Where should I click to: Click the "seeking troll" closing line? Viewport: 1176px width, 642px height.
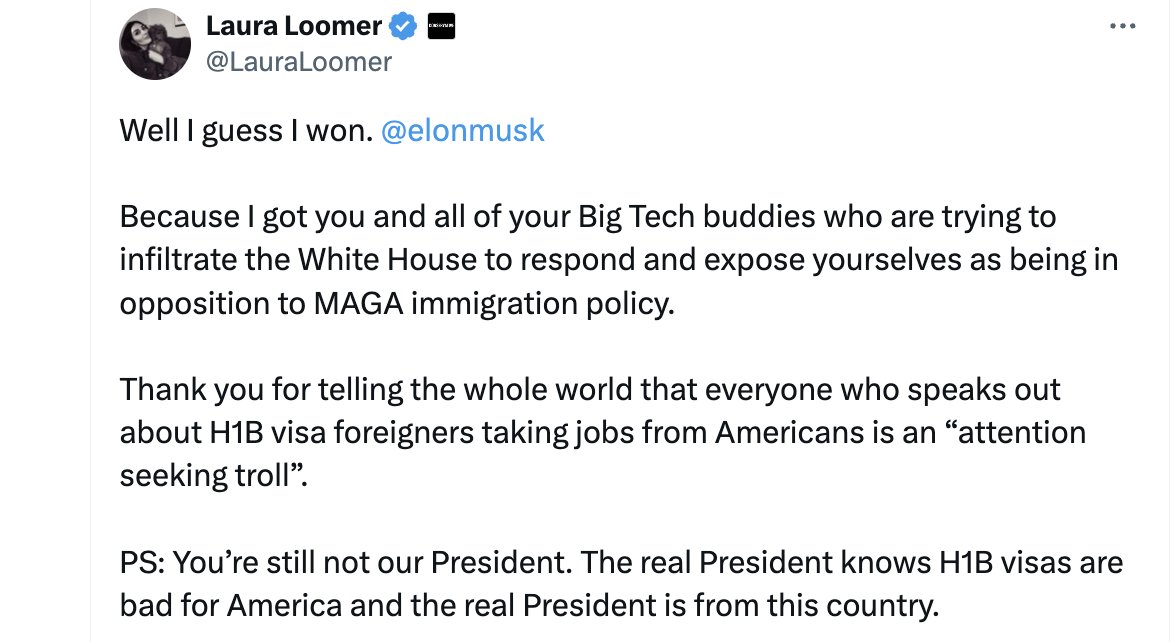coord(213,476)
